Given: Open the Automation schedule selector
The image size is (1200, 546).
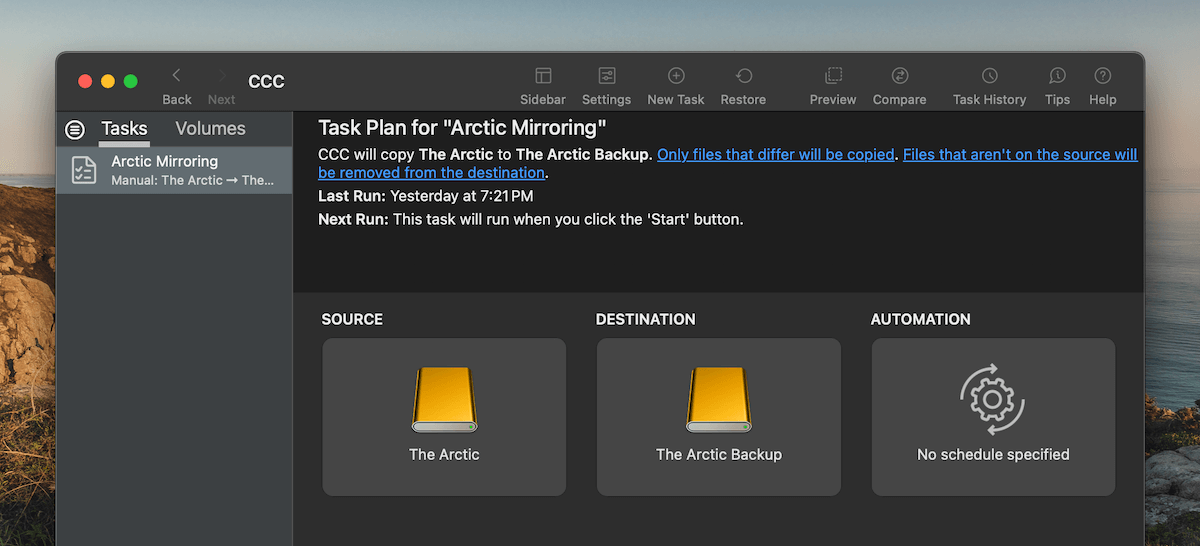Looking at the screenshot, I should [993, 417].
